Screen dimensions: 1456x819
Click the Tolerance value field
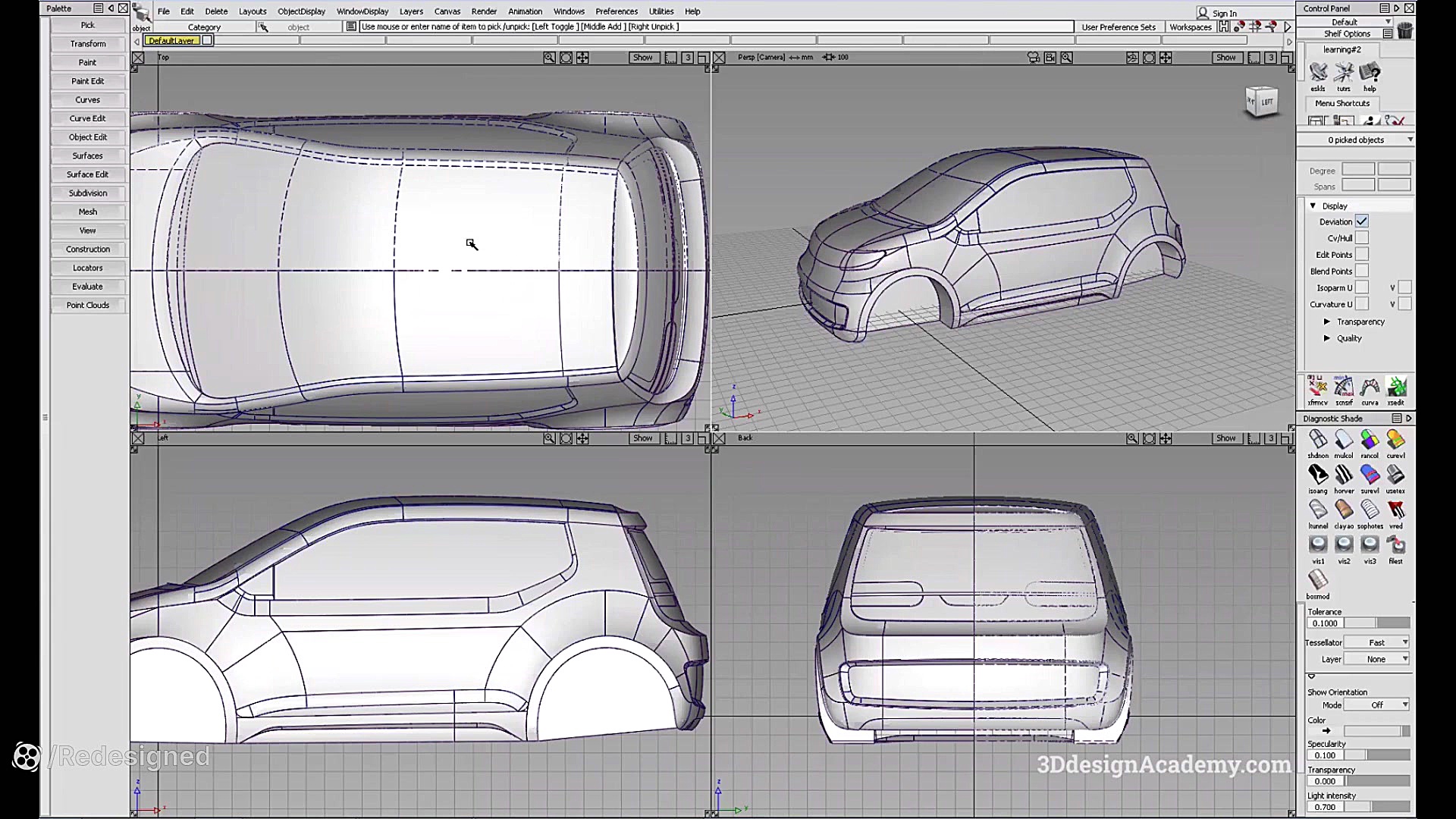click(x=1325, y=623)
